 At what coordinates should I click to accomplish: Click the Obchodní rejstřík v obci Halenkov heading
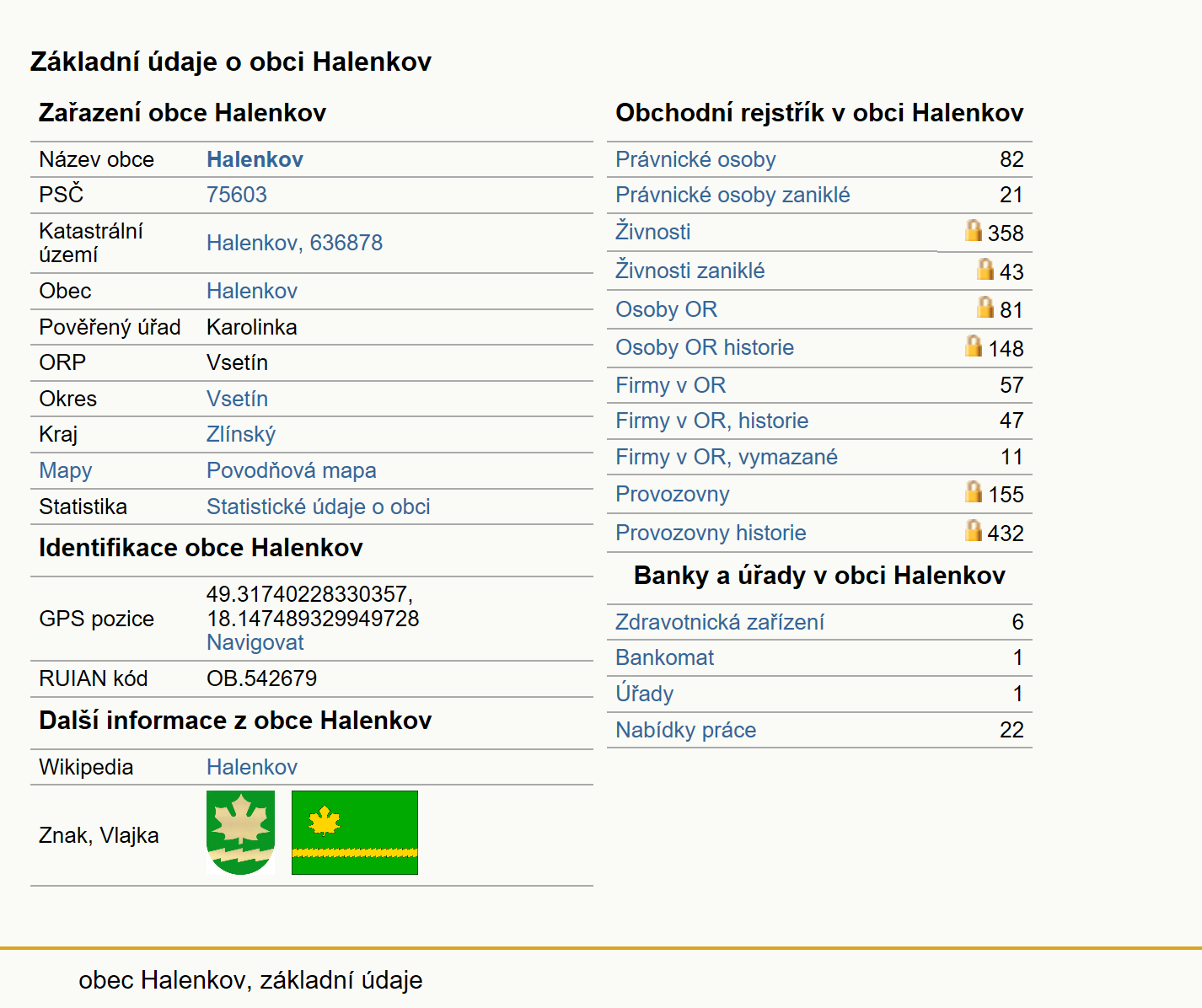pos(819,113)
